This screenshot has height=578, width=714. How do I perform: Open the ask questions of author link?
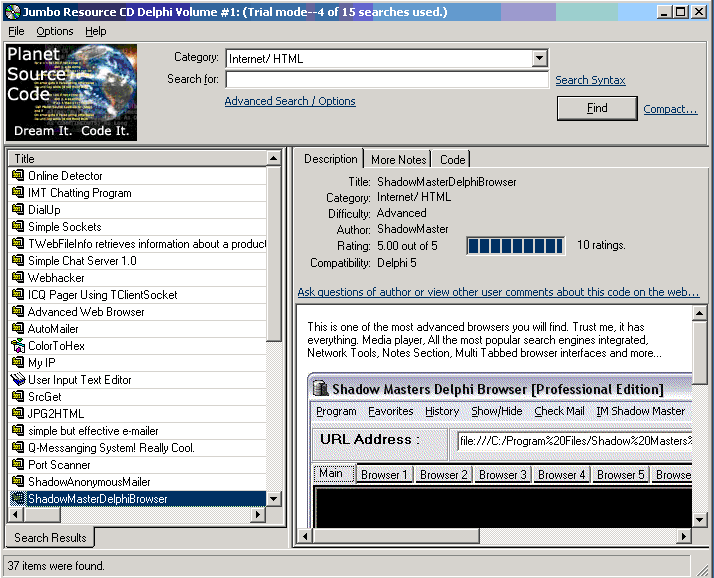[x=498, y=292]
